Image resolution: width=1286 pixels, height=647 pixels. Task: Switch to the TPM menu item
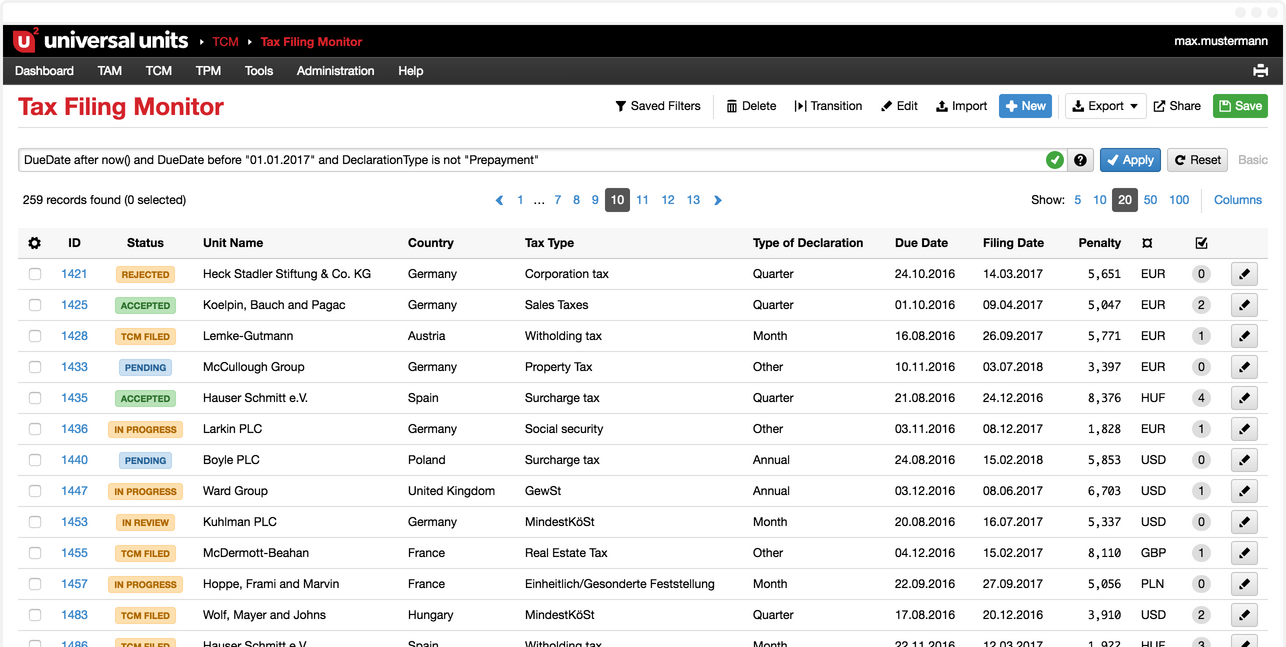point(208,71)
